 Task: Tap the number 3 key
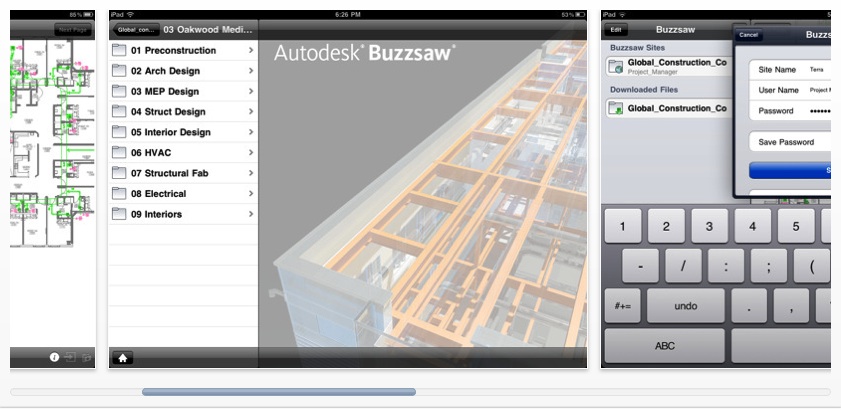709,226
